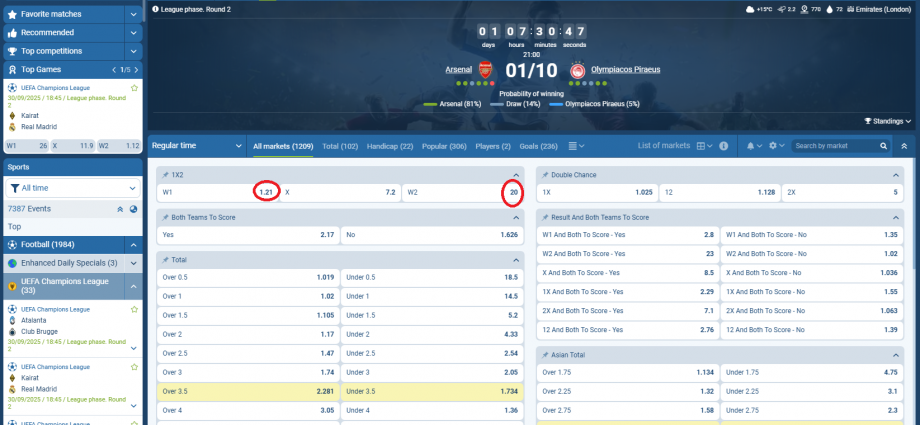920x425 pixels.
Task: Click the Top Games medal icon
Action: 12,70
